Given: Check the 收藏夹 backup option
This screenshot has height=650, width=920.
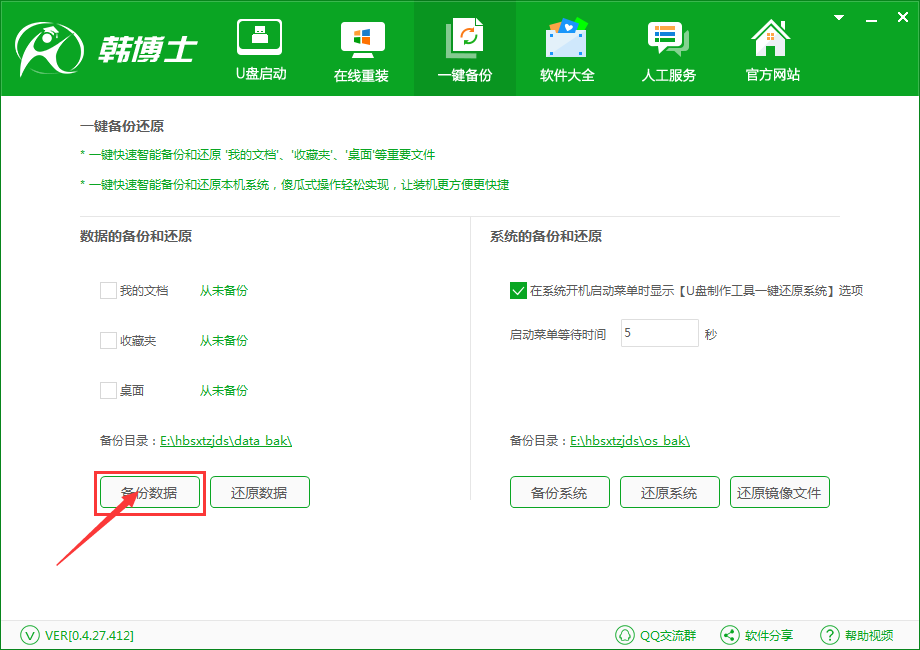Looking at the screenshot, I should point(108,340).
